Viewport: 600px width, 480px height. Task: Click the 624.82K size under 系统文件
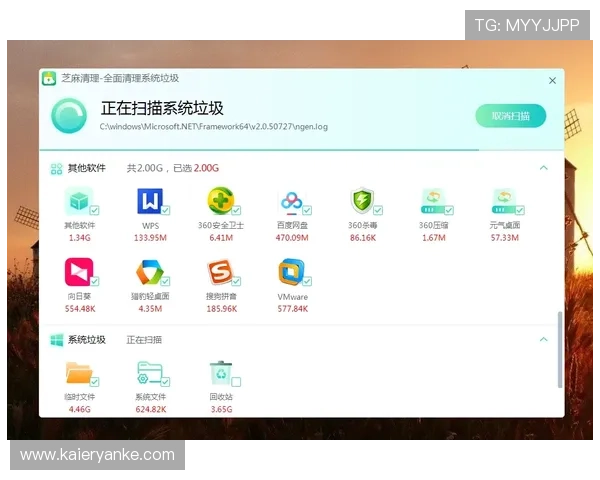151,409
